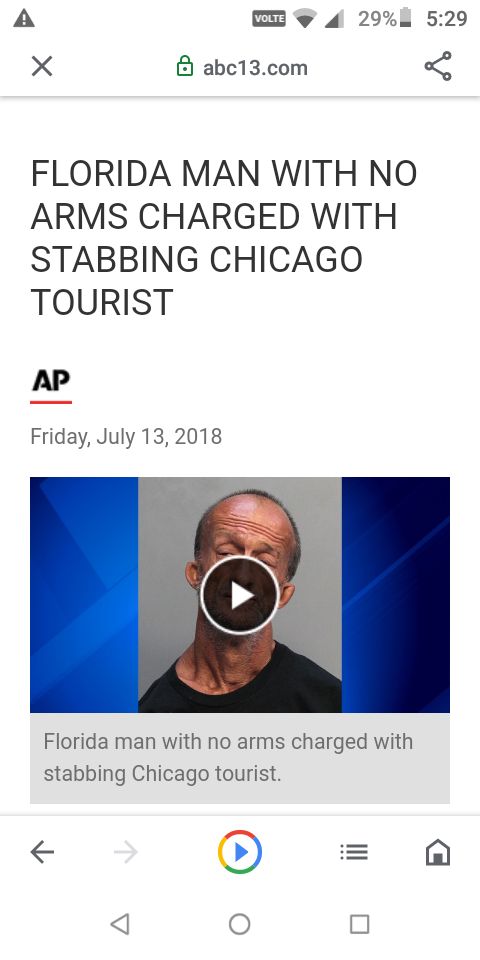Image resolution: width=480 pixels, height=960 pixels.
Task: Tap the Florida man headline text
Action: (223, 238)
